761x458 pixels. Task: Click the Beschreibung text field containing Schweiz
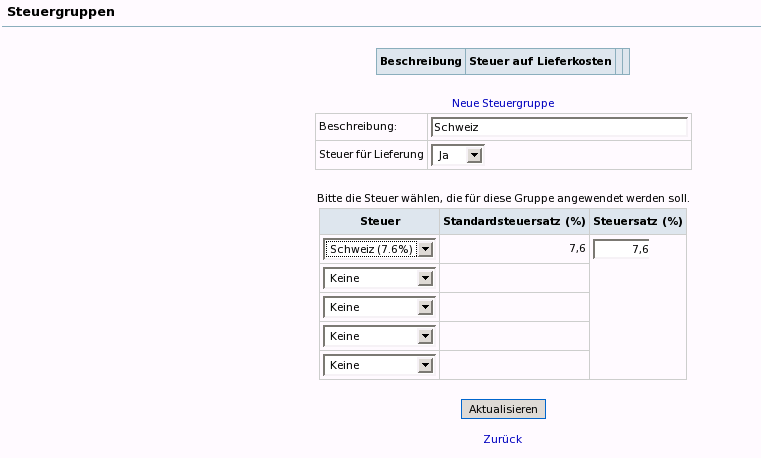[559, 127]
